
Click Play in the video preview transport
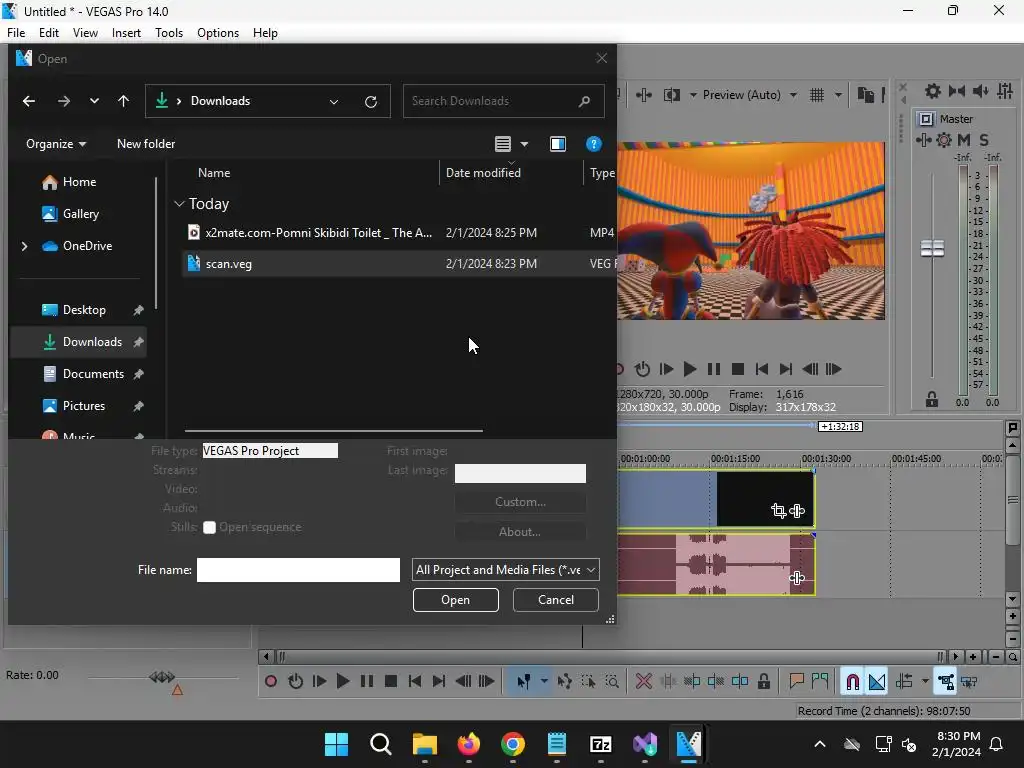(690, 369)
